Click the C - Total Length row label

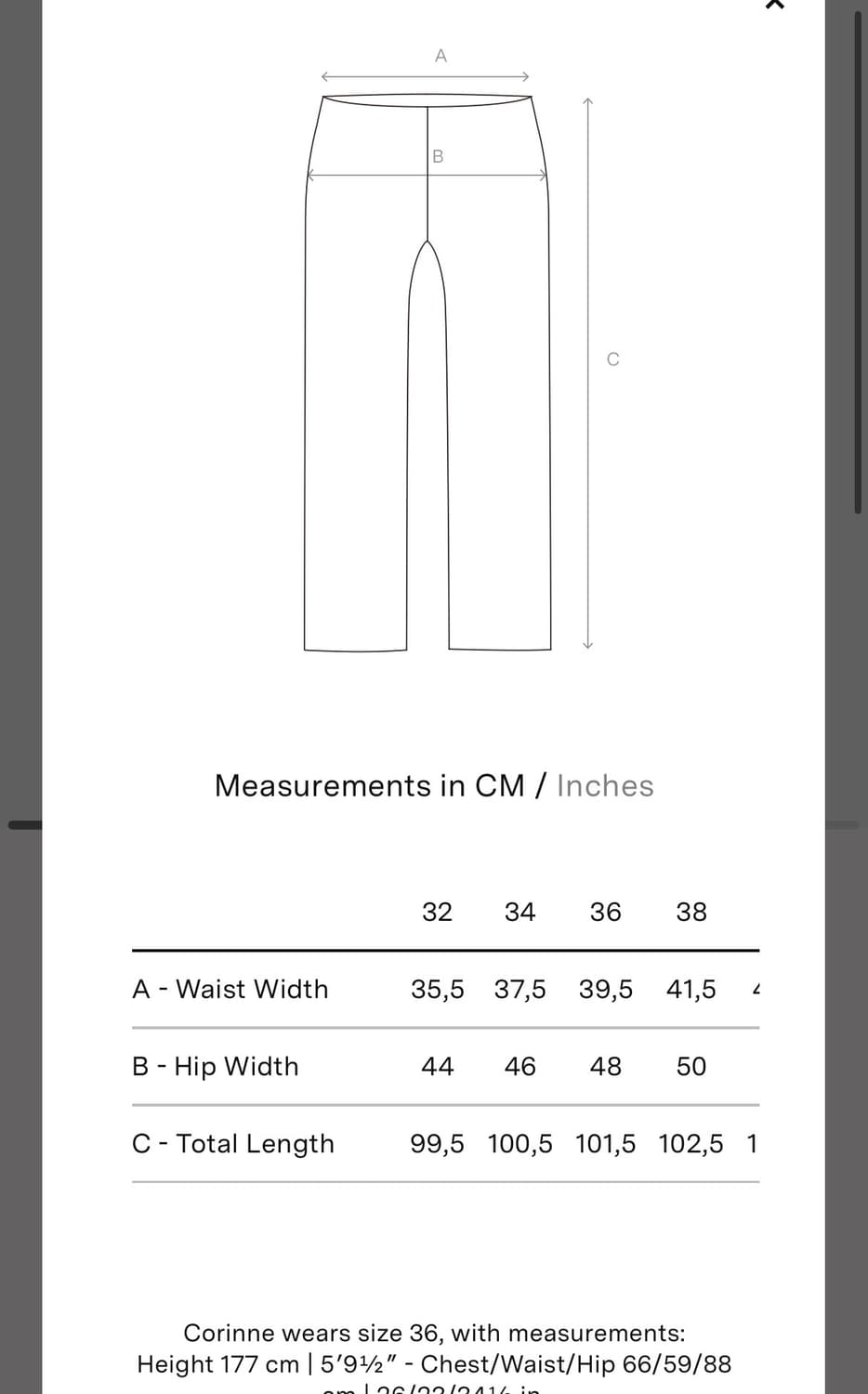233,1143
